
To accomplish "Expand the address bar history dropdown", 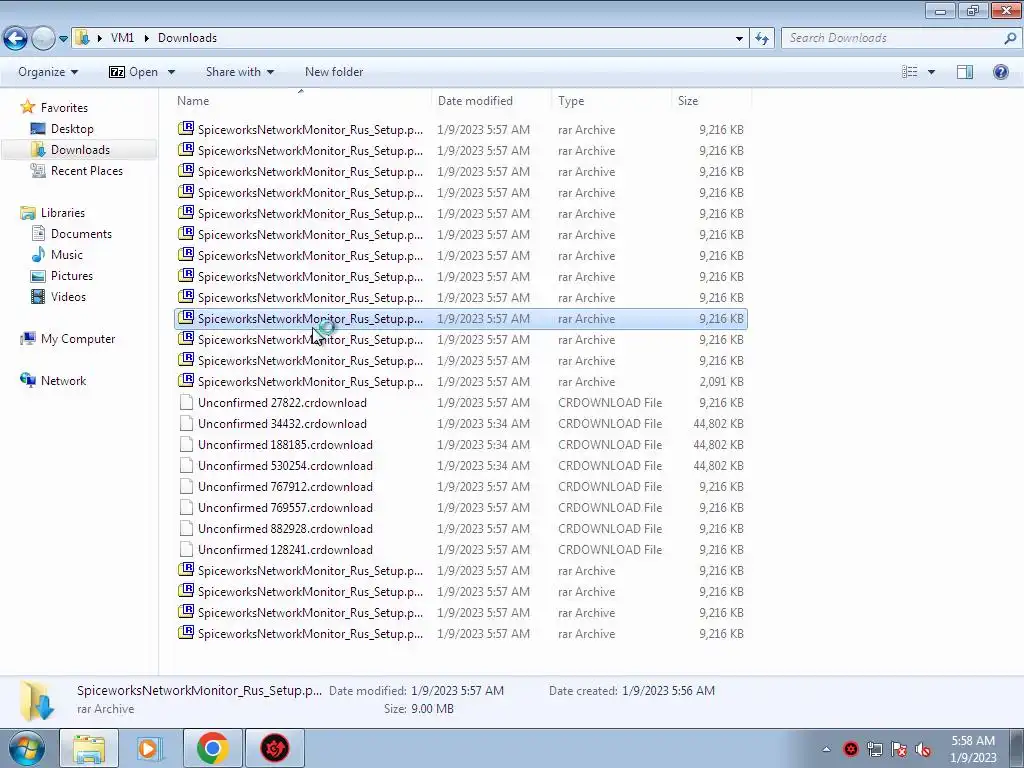I will click(x=739, y=39).
